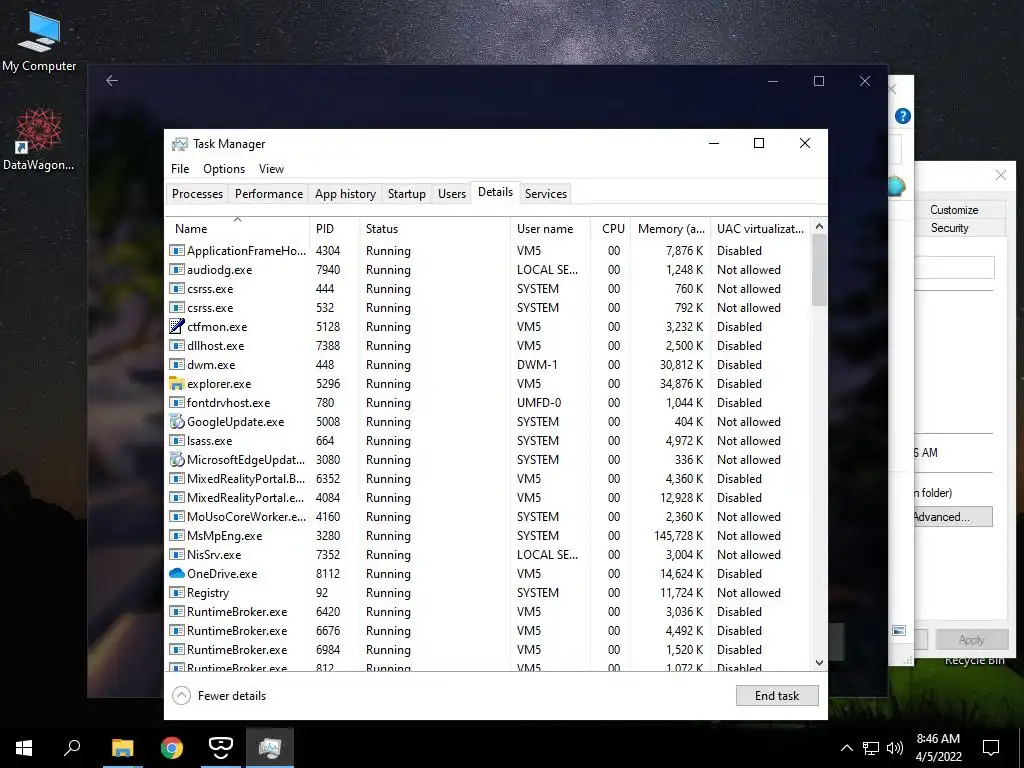
Task: Open Mixed Reality Portal taskbar icon
Action: [221, 747]
